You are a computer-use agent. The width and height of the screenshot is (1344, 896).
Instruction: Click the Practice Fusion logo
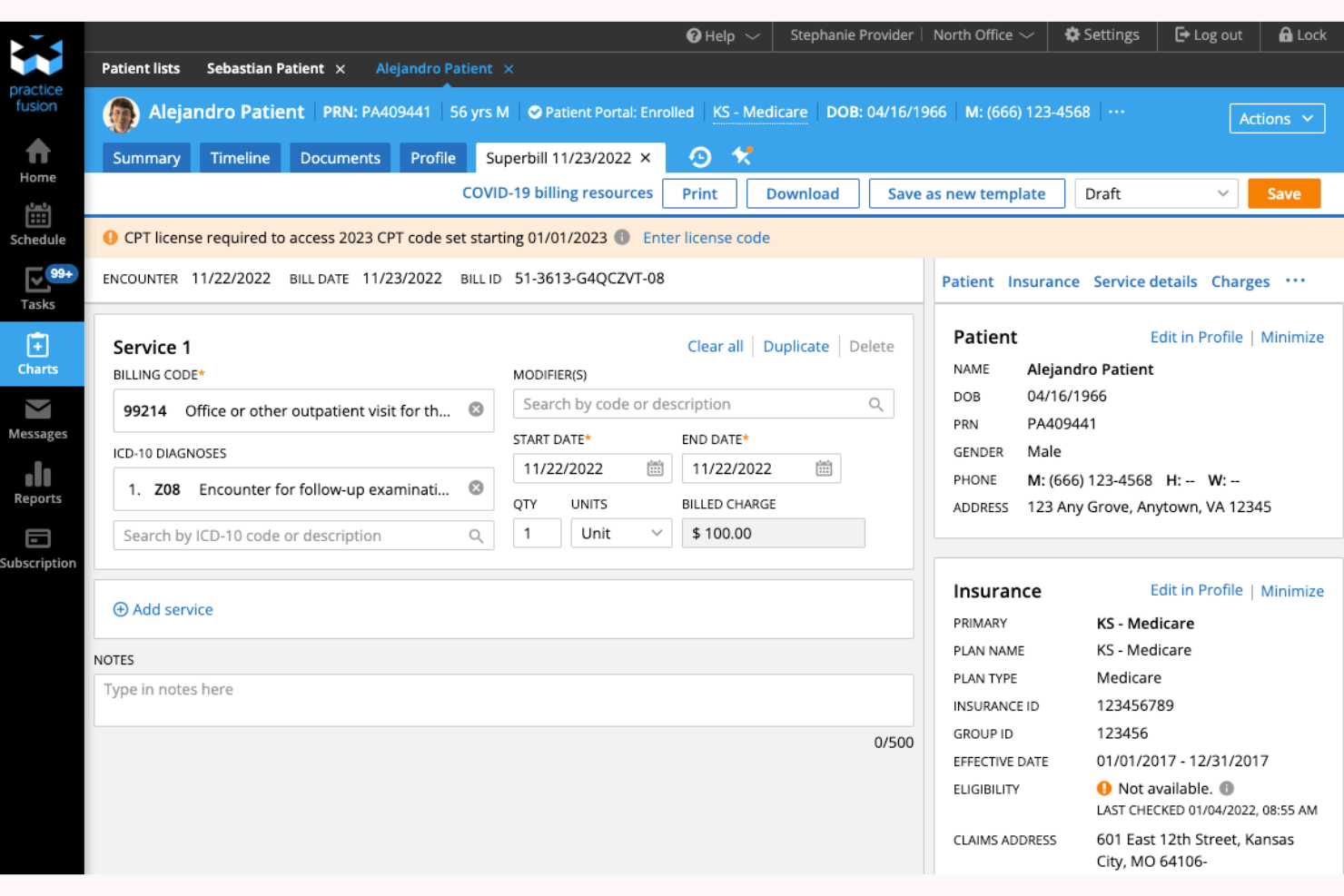click(x=36, y=73)
